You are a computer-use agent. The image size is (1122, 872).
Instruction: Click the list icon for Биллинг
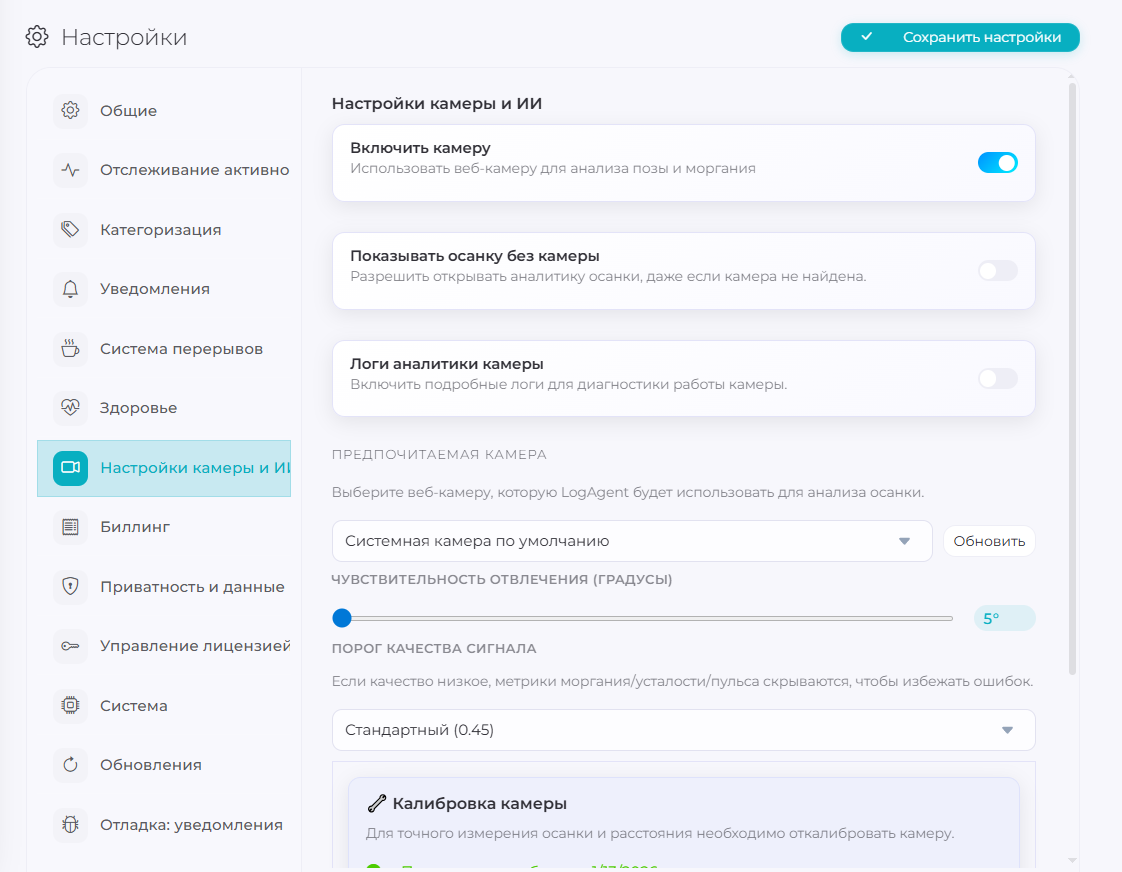[x=70, y=527]
